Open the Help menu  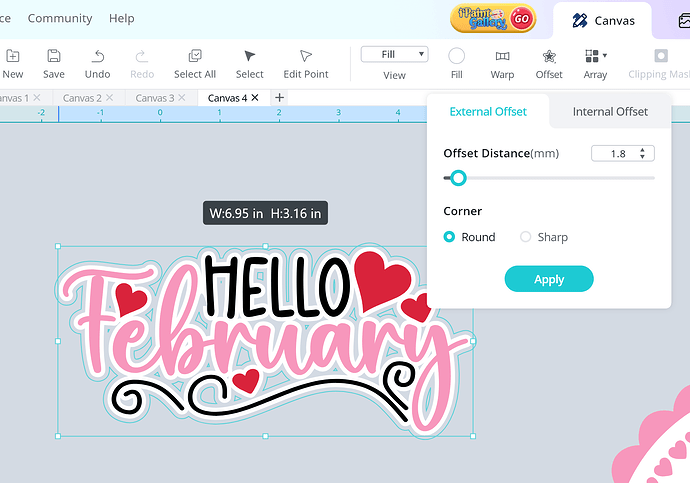121,18
